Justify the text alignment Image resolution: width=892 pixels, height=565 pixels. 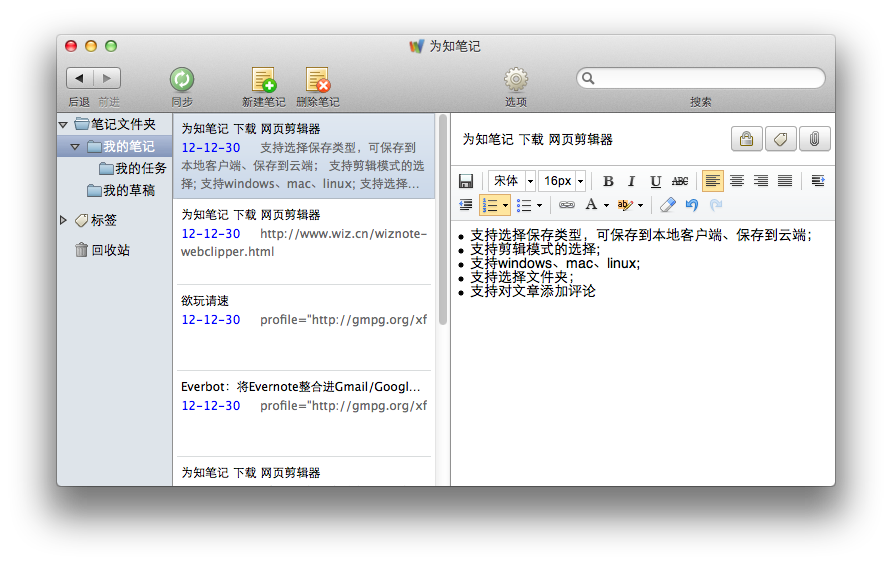(785, 181)
